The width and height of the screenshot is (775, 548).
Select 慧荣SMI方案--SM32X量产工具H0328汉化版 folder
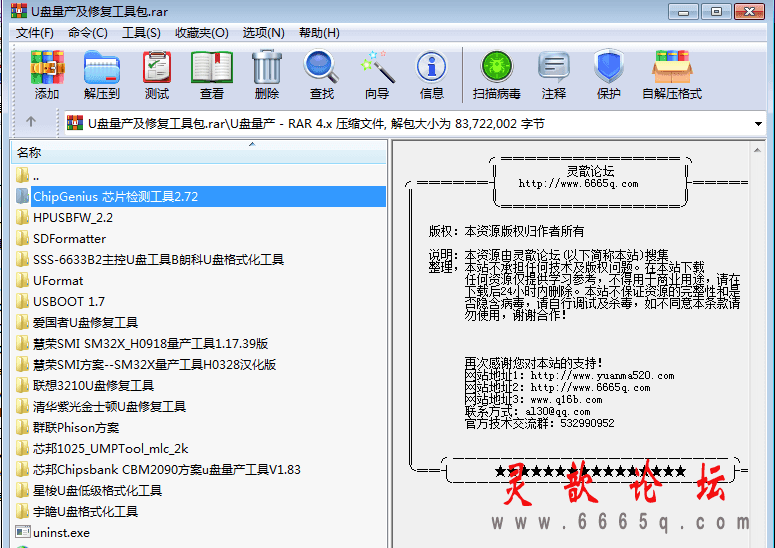tap(154, 365)
